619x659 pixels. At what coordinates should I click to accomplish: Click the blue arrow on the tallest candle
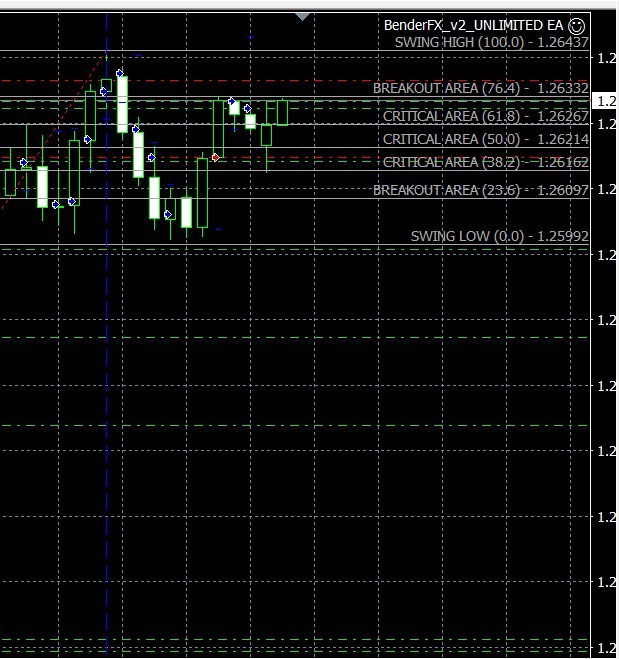point(120,73)
